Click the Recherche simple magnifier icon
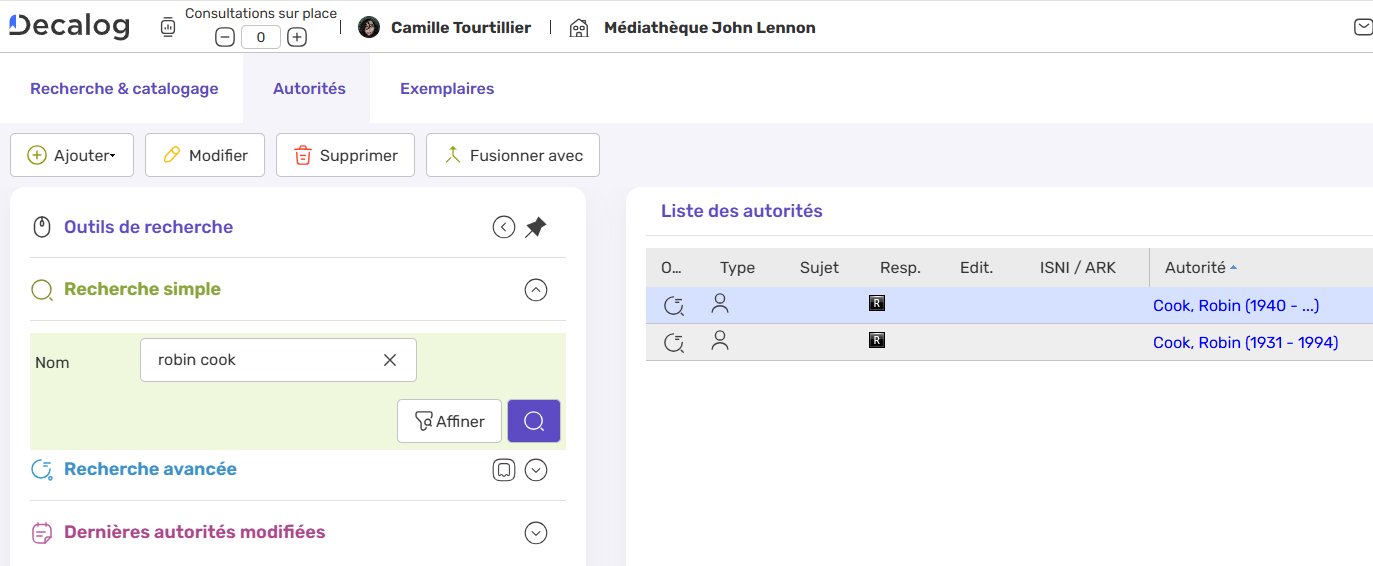This screenshot has height=566, width=1373. point(42,290)
